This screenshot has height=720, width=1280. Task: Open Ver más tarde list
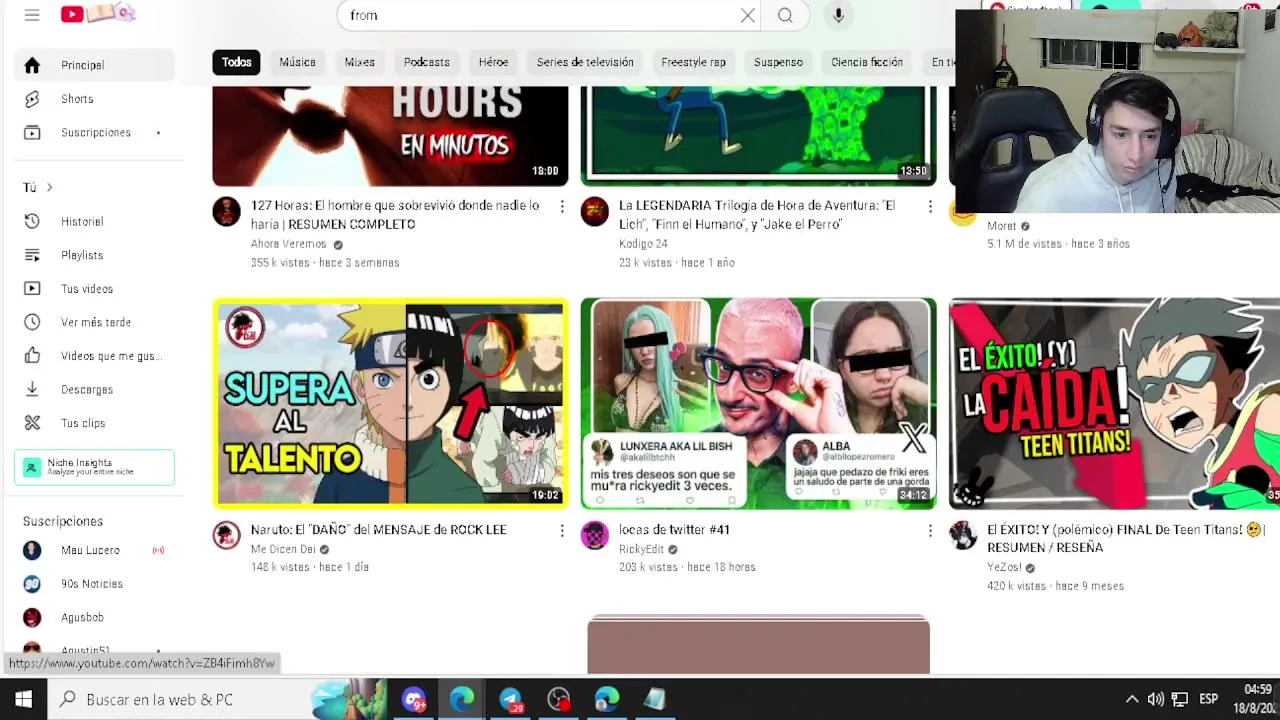95,322
